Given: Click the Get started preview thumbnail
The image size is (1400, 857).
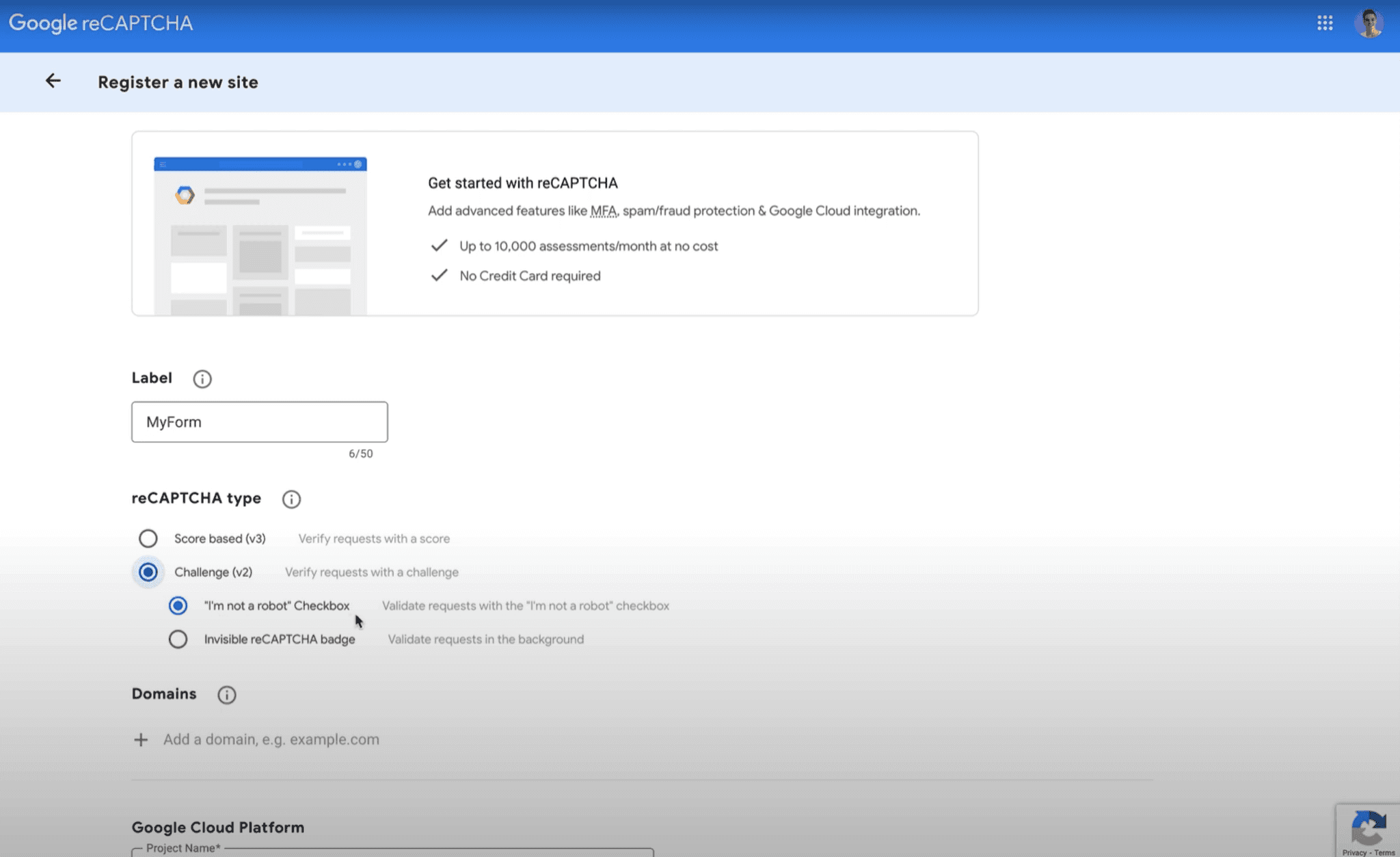Looking at the screenshot, I should click(x=260, y=236).
